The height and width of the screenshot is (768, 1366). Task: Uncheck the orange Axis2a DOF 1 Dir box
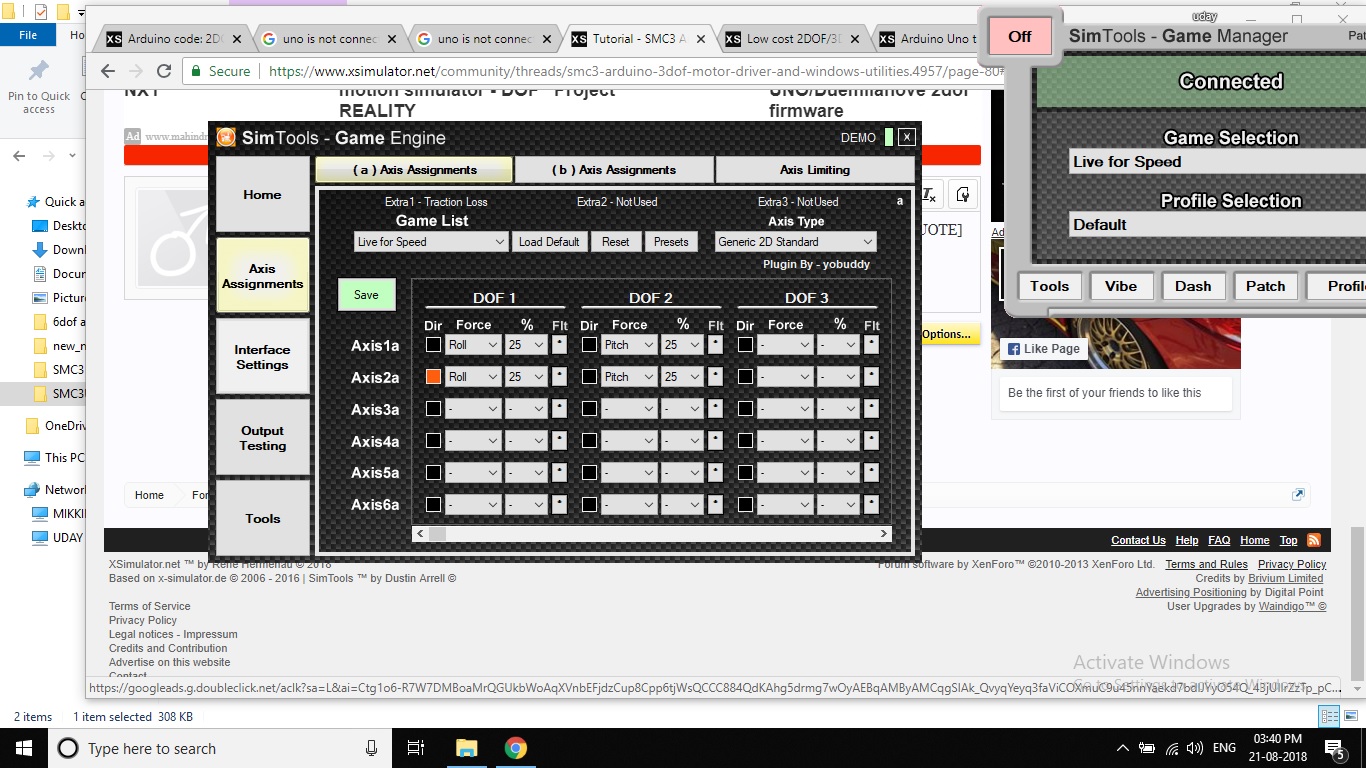[x=433, y=377]
